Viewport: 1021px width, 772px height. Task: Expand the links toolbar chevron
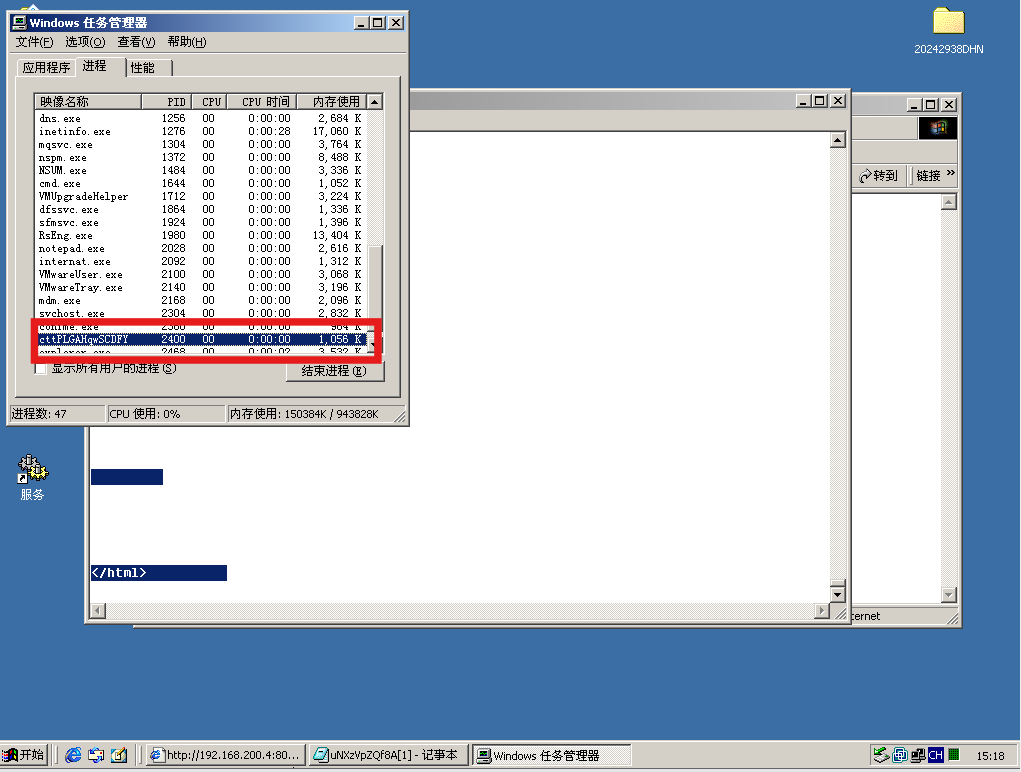point(951,173)
